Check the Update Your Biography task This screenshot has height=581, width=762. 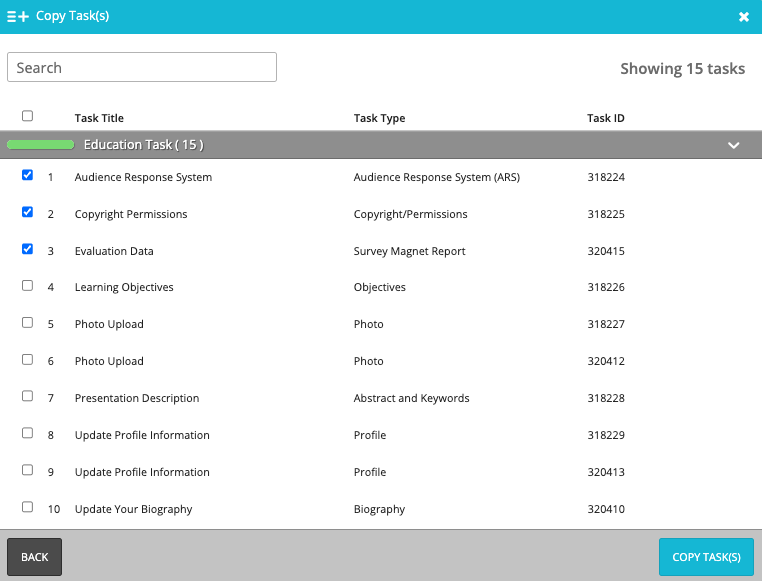(28, 507)
